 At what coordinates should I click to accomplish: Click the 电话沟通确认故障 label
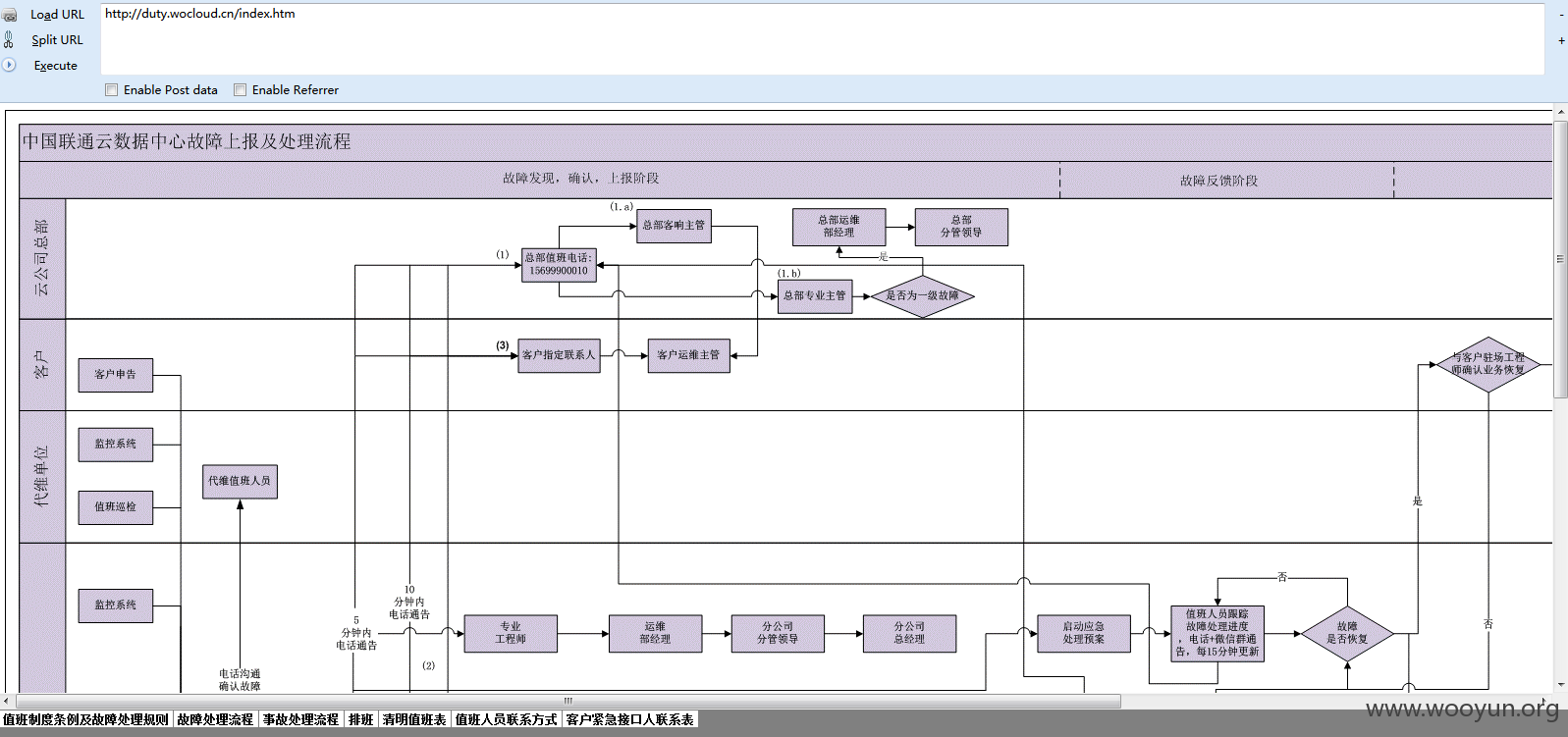[x=240, y=680]
